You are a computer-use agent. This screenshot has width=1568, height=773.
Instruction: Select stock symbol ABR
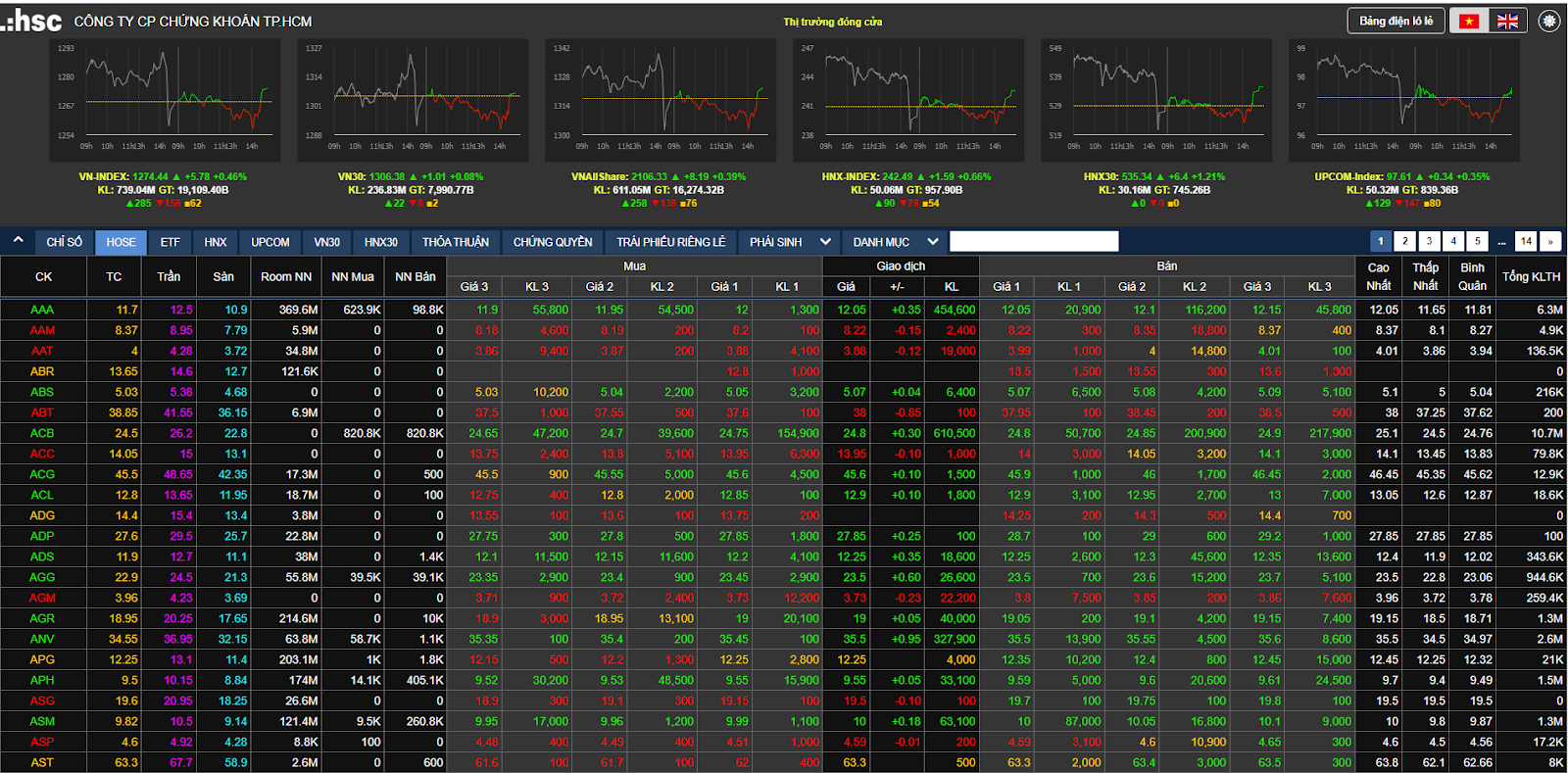pos(42,371)
